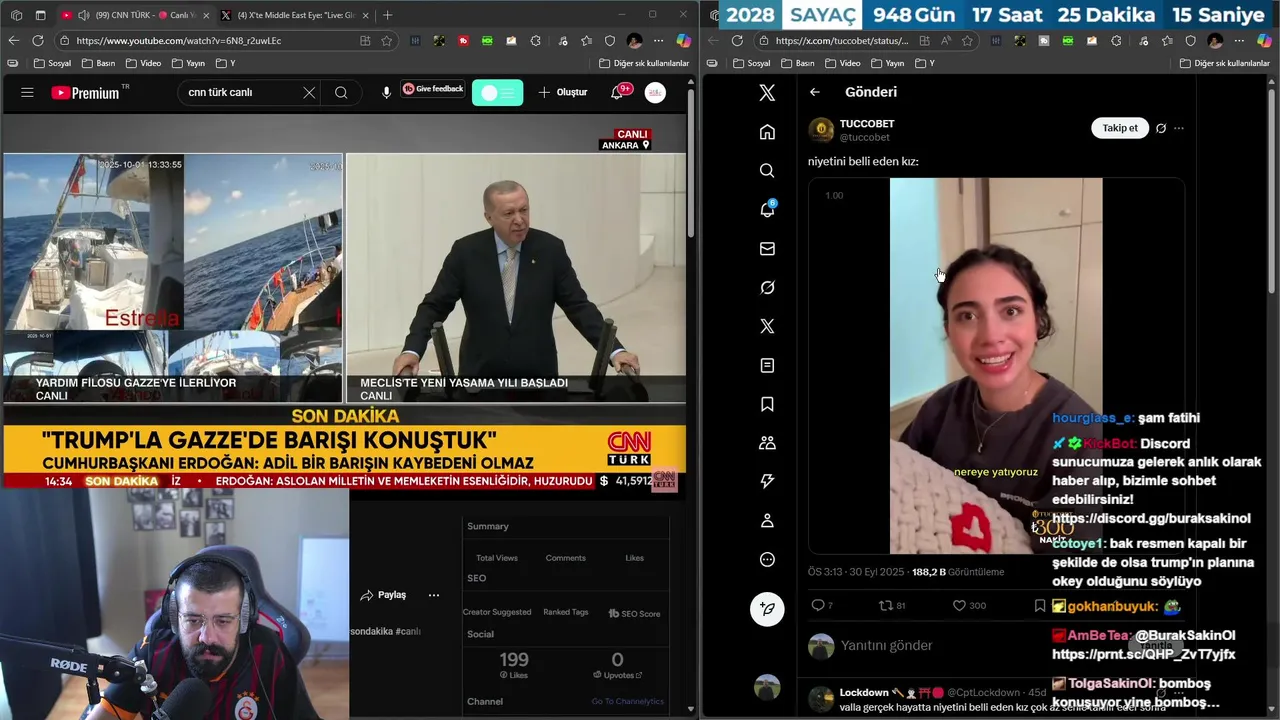Open a new tab in the YouTube window
Viewport: 1280px width, 720px height.
[x=387, y=15]
